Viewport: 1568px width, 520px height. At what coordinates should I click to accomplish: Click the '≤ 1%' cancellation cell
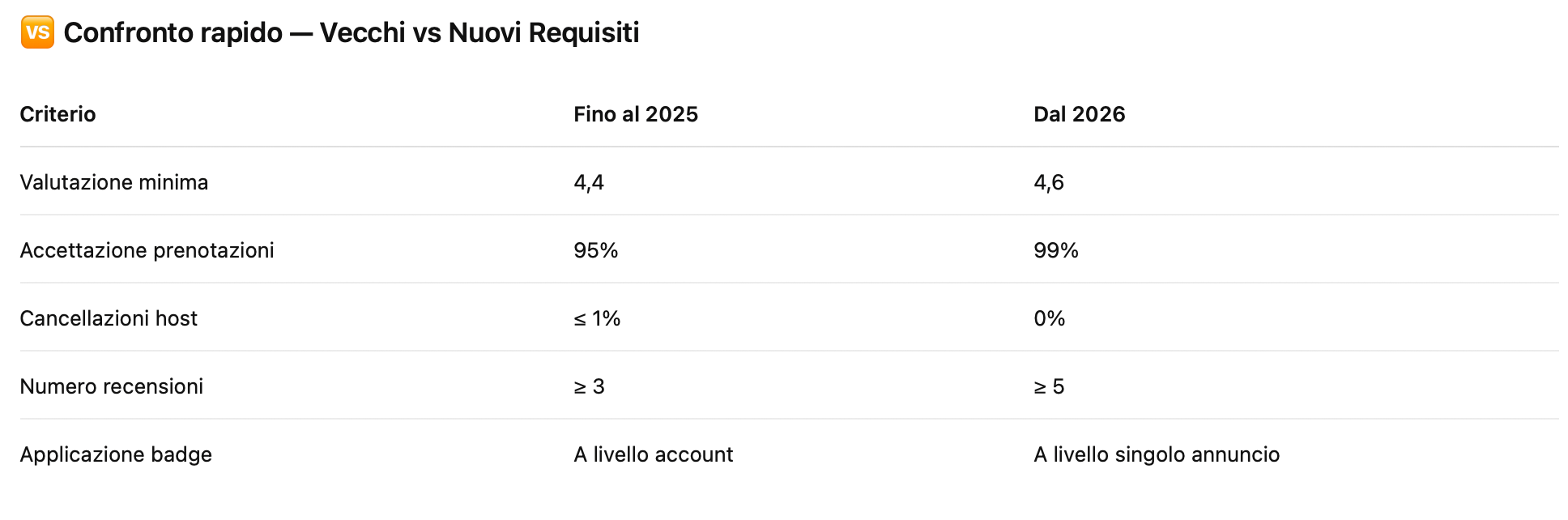[x=597, y=318]
